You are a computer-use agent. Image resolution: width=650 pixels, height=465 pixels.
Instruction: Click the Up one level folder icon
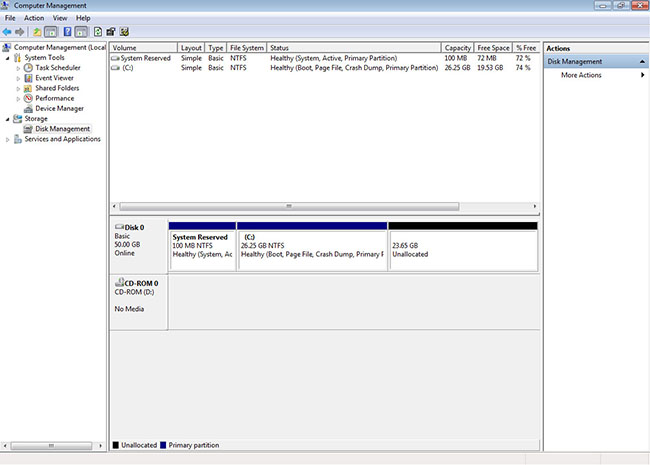[x=37, y=32]
